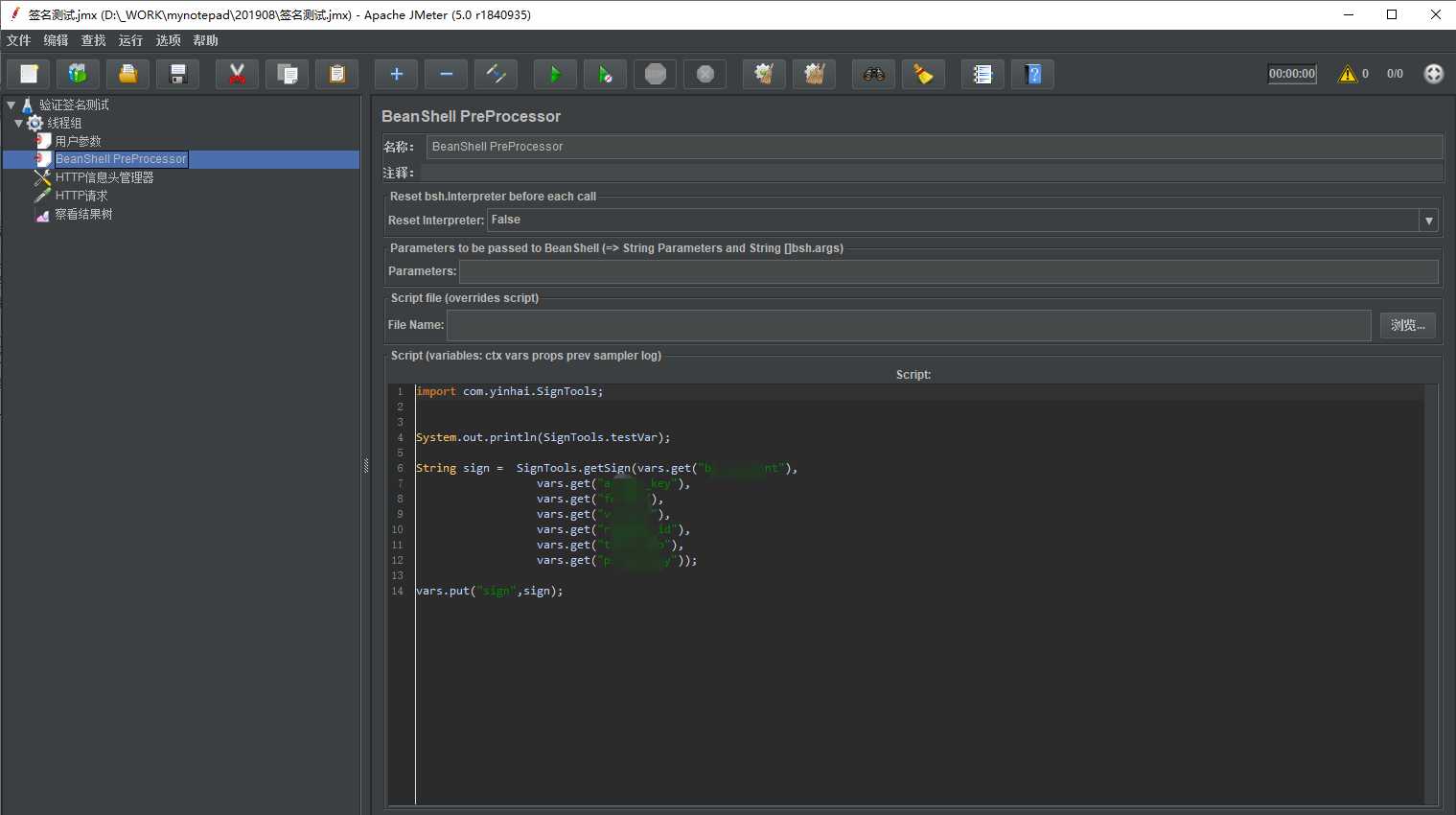Click the 注释 comment input field
Image resolution: width=1456 pixels, height=815 pixels.
coord(932,173)
